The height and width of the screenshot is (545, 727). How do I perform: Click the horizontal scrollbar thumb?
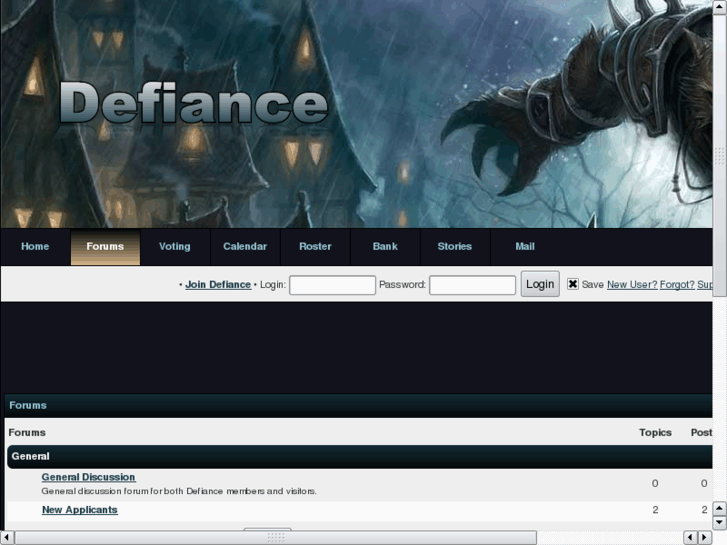pos(276,537)
